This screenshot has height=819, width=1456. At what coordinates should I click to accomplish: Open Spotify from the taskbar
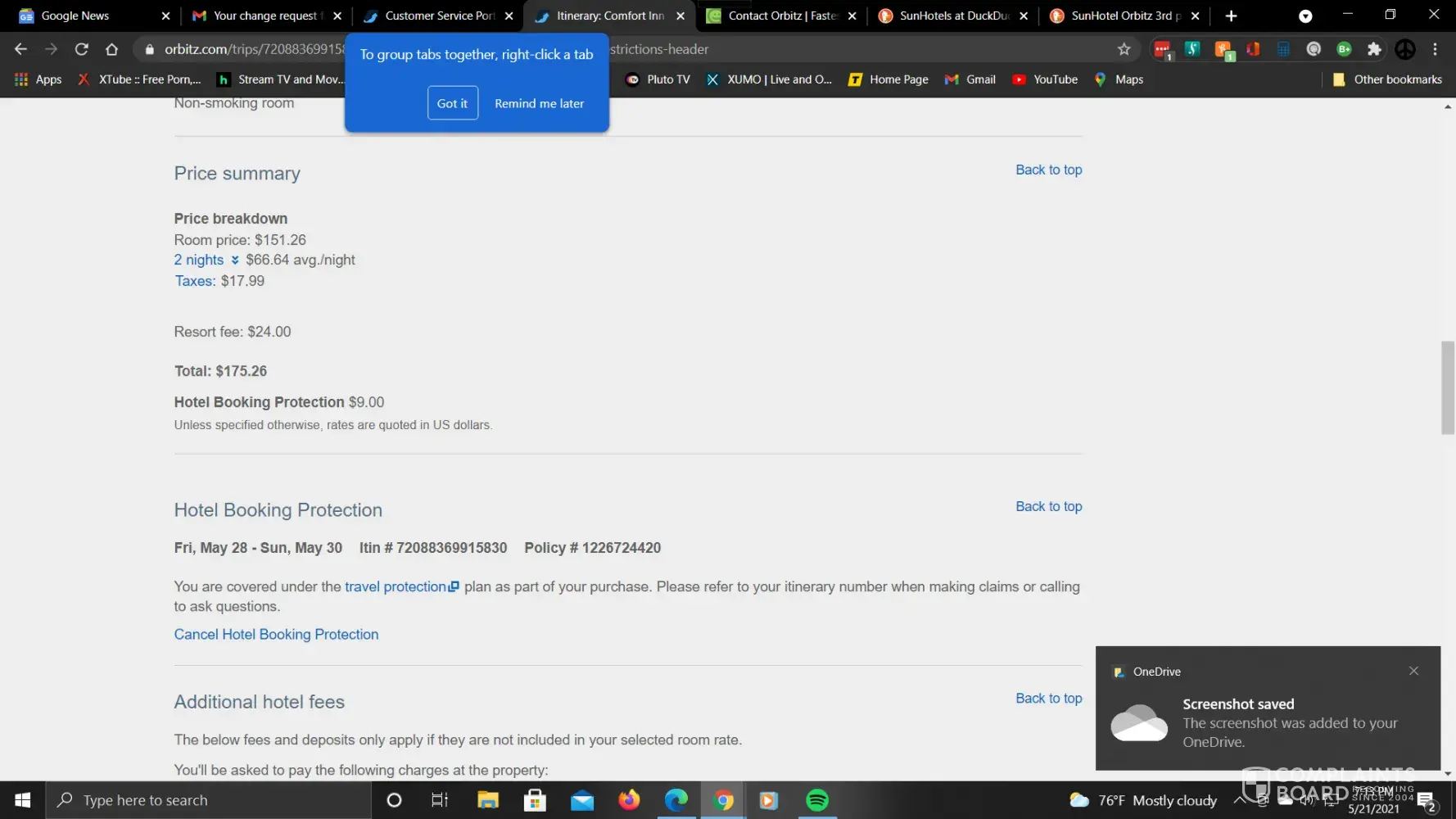coord(816,800)
